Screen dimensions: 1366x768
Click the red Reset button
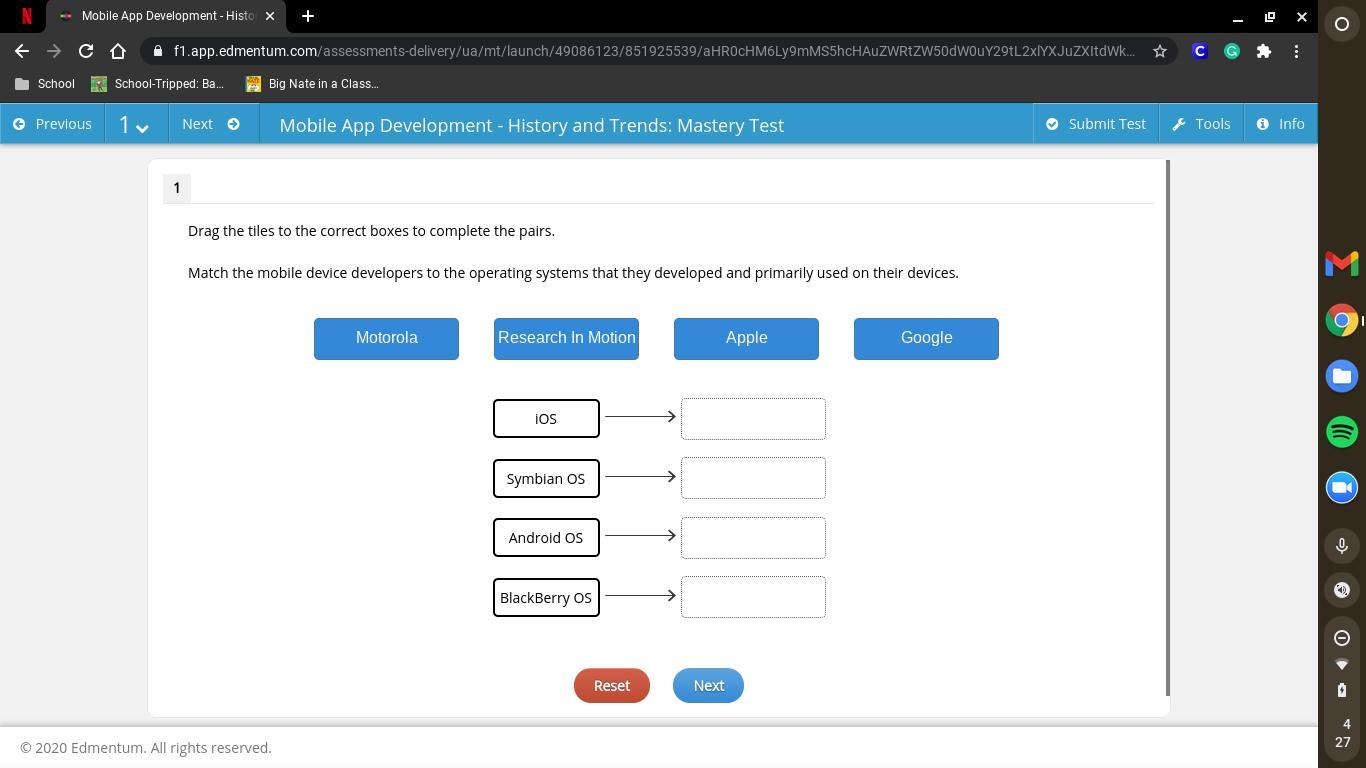coord(612,686)
